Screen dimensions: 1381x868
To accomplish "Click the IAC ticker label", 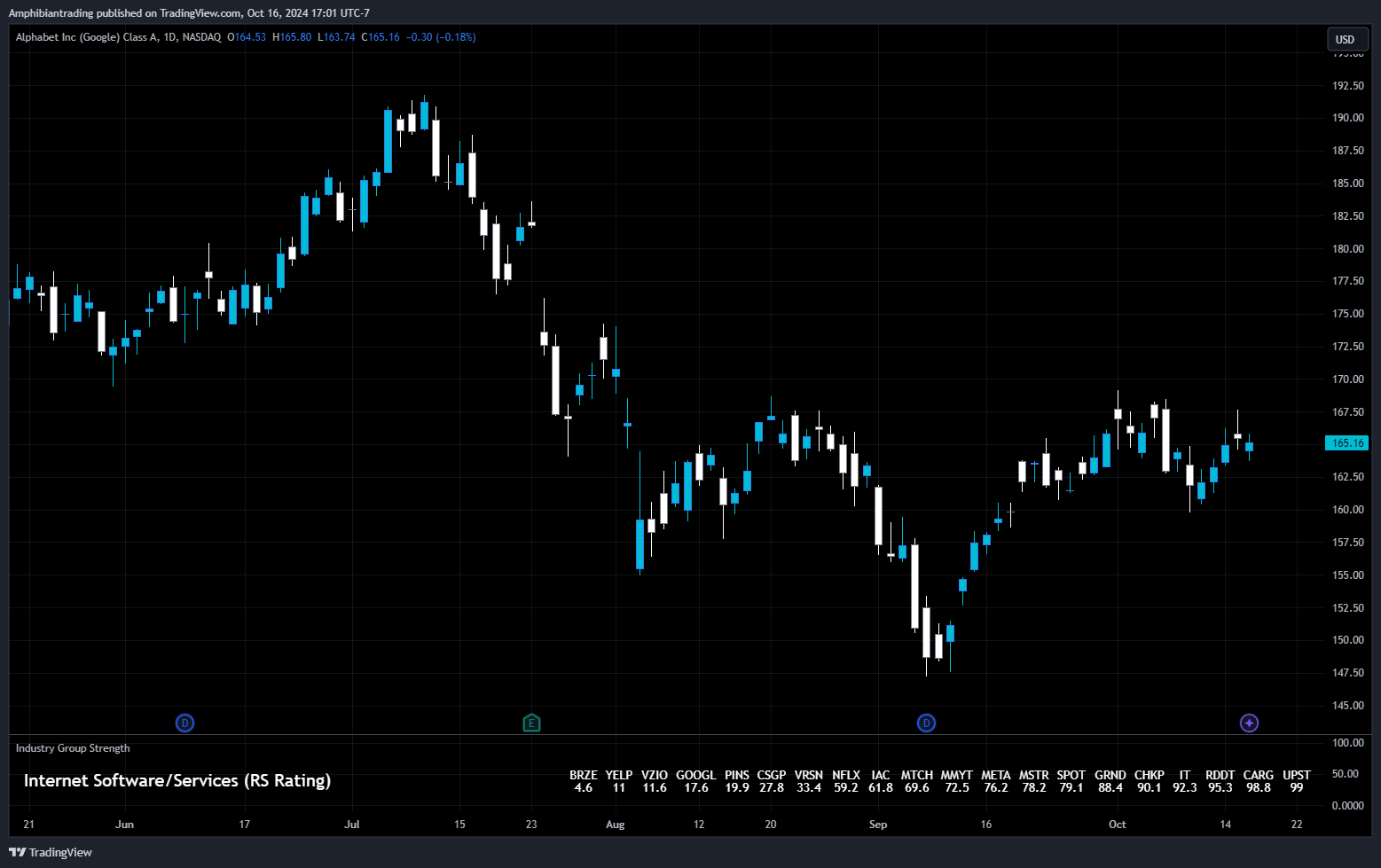I will point(881,775).
